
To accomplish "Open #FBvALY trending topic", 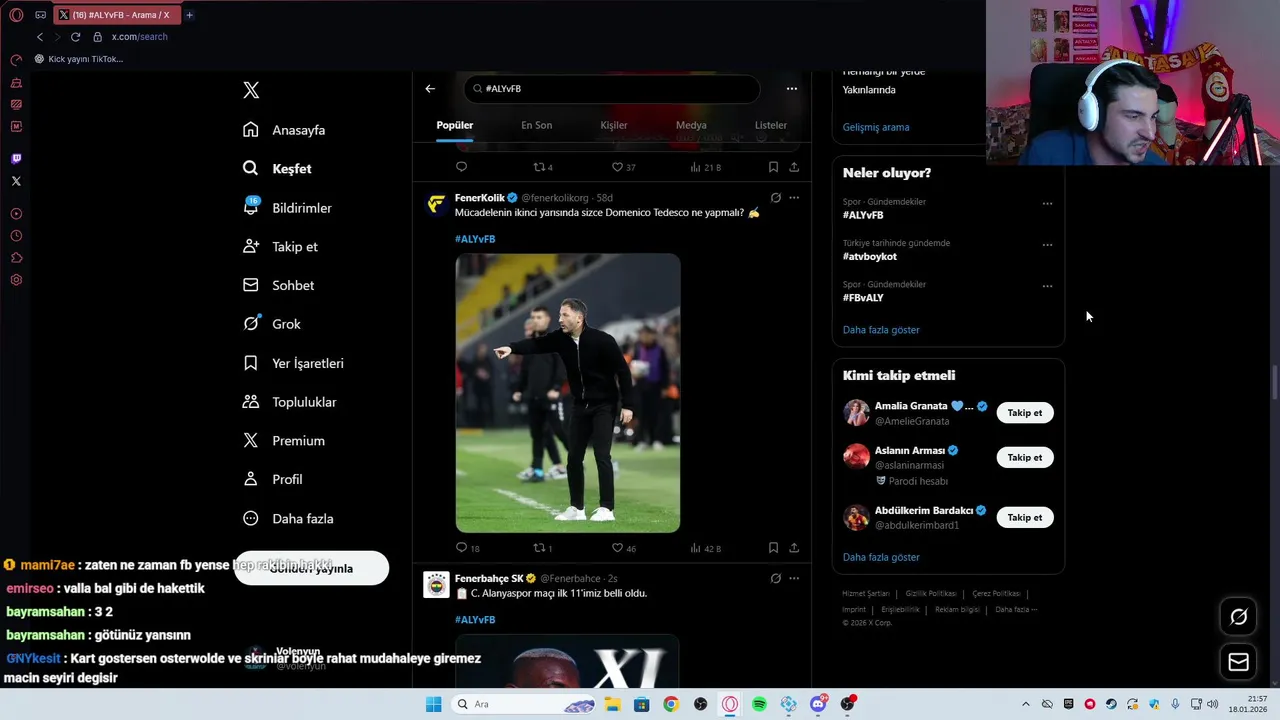I will [x=863, y=298].
